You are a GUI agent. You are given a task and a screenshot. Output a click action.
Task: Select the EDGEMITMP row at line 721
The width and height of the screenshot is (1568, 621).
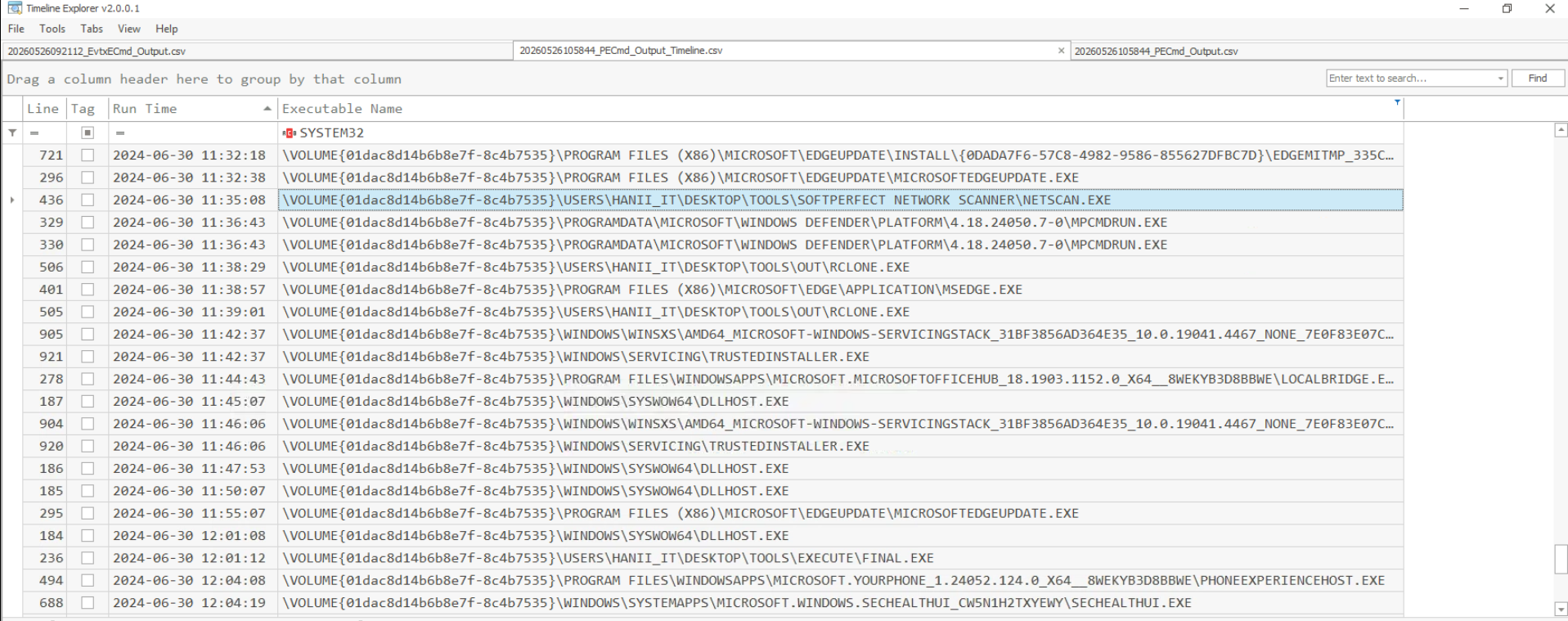tap(841, 155)
